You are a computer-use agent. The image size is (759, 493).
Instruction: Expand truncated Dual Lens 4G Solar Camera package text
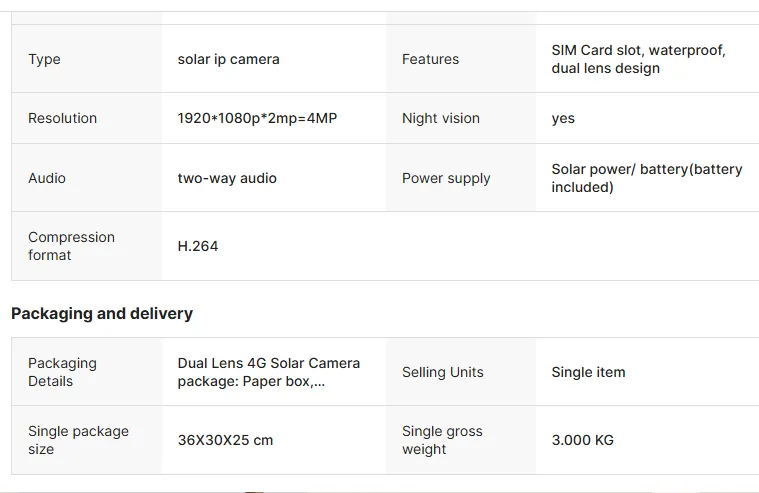point(269,372)
